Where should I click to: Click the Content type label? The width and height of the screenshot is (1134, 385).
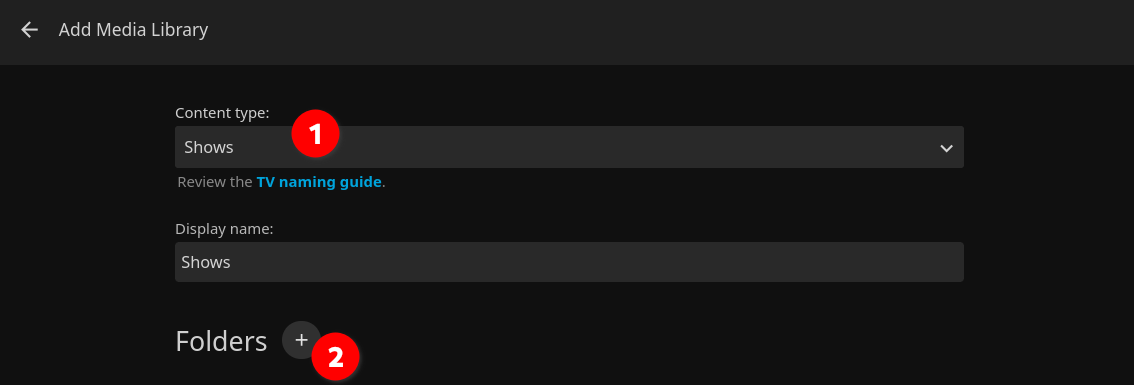222,113
